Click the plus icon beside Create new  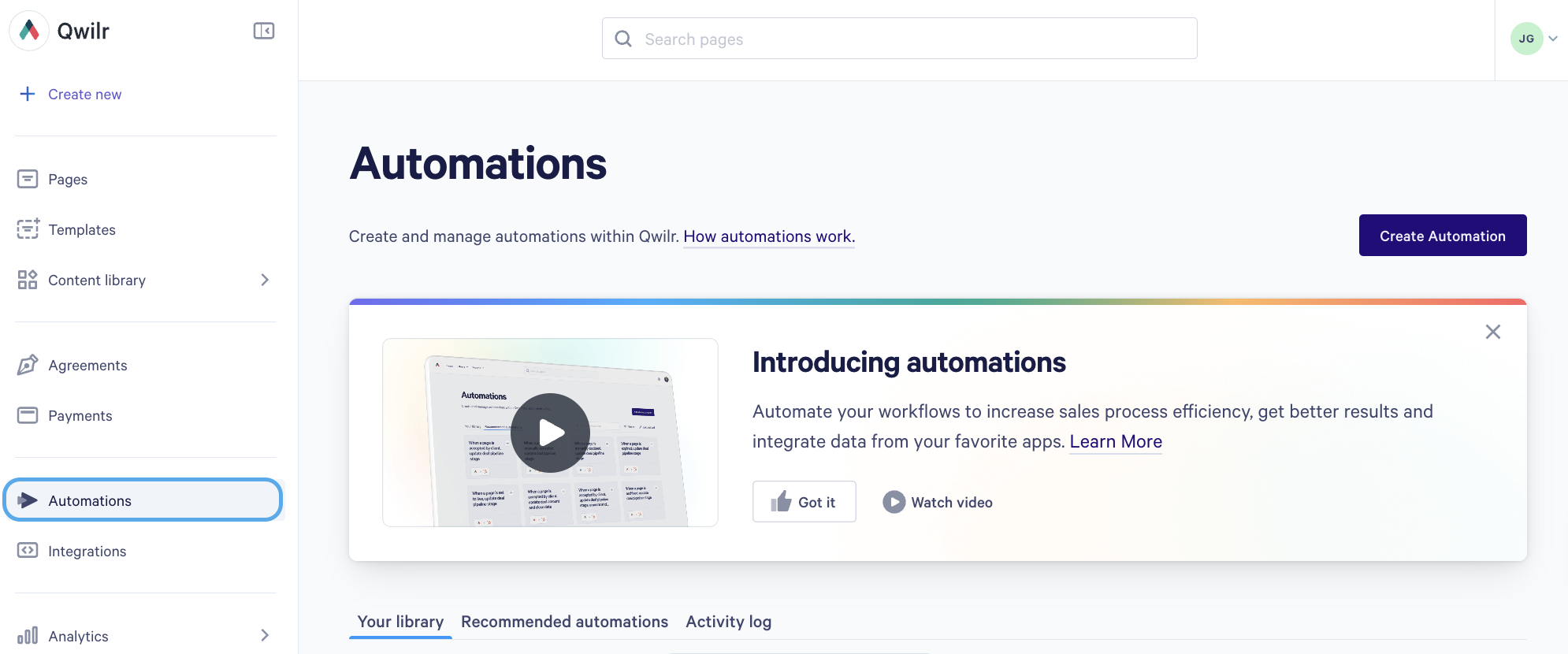tap(28, 94)
